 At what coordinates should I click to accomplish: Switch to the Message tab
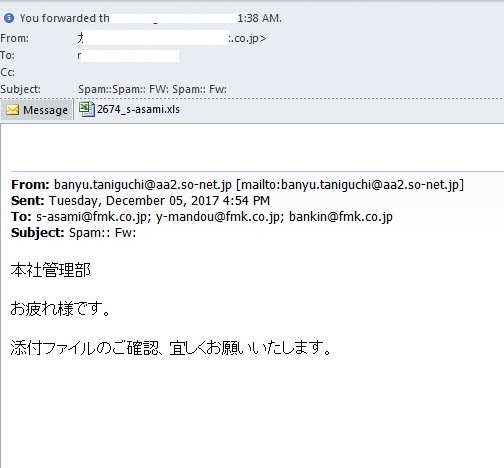pos(37,110)
